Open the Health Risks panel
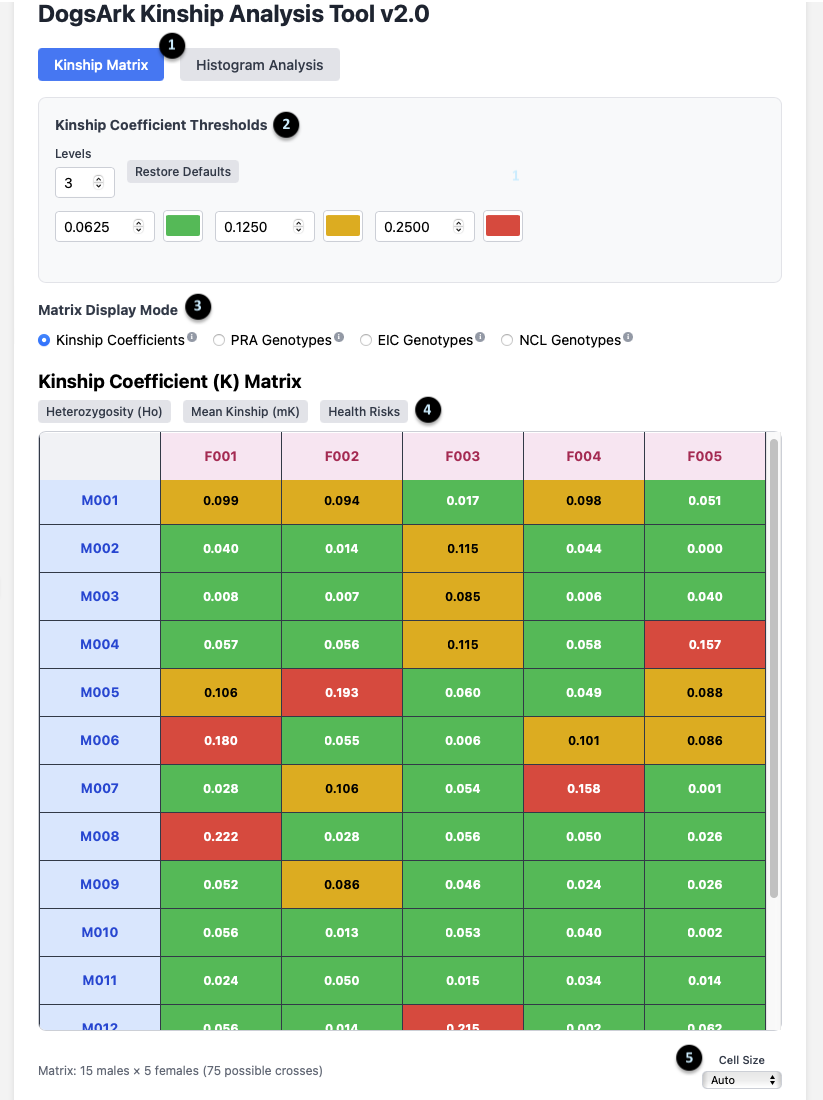823x1100 pixels. point(364,411)
